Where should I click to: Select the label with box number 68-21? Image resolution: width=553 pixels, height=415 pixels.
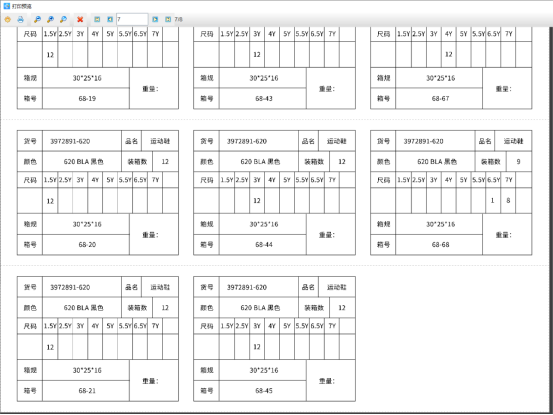pos(98,339)
